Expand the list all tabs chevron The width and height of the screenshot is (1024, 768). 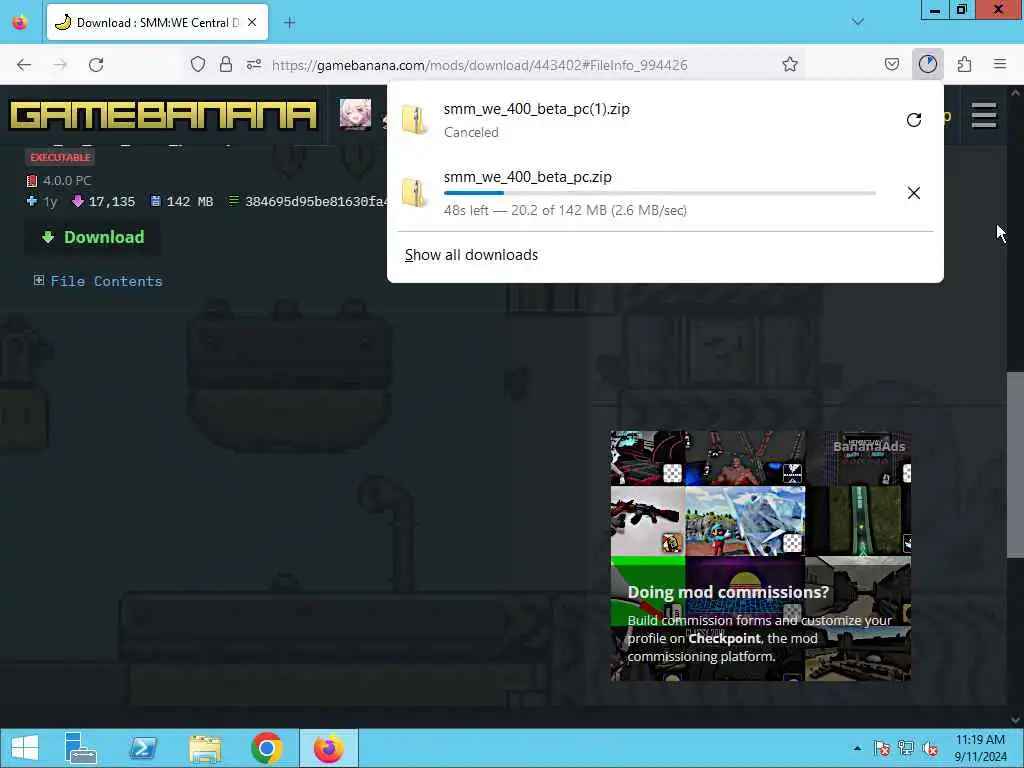coord(858,22)
